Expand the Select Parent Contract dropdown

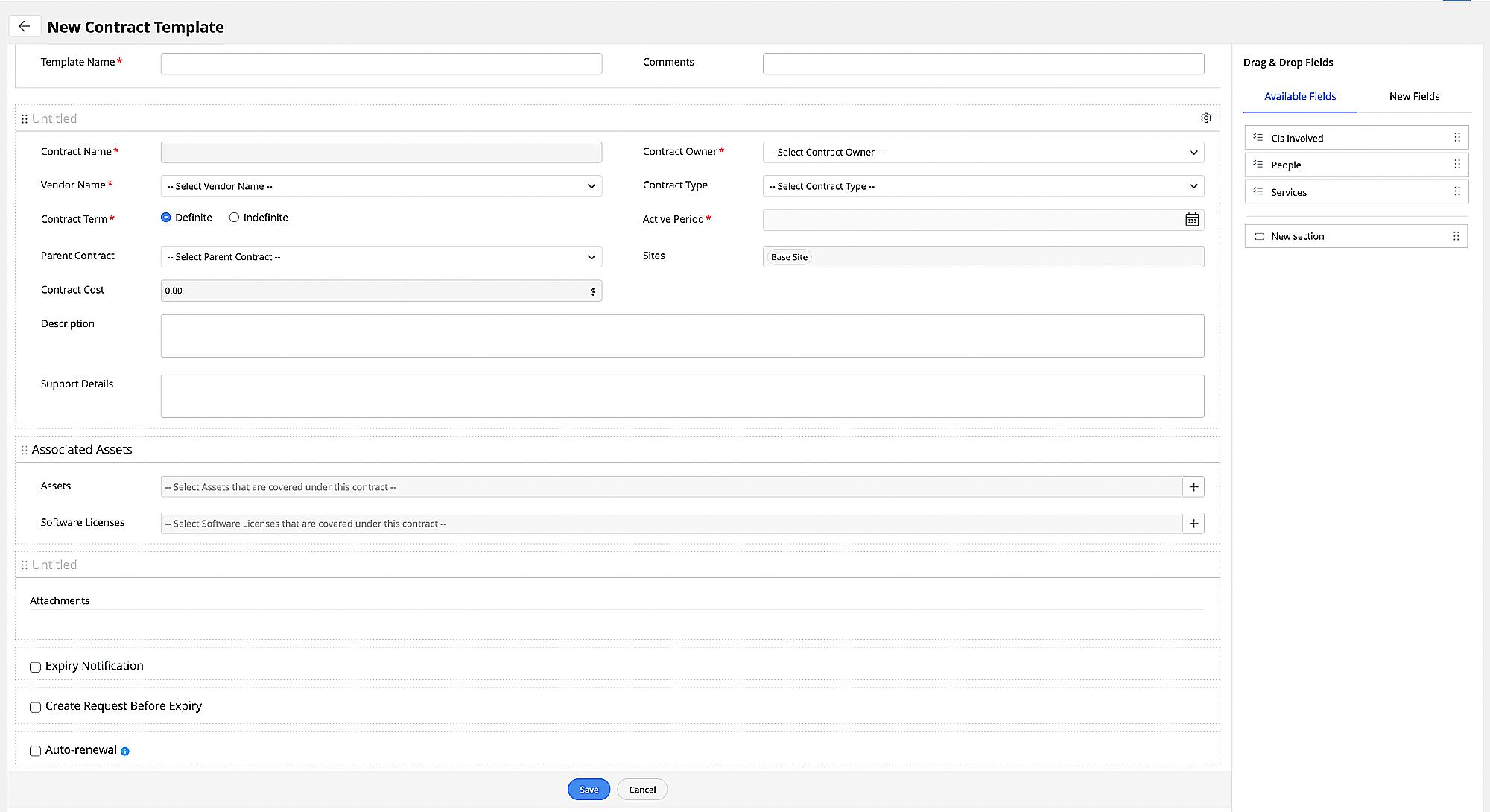tap(381, 257)
